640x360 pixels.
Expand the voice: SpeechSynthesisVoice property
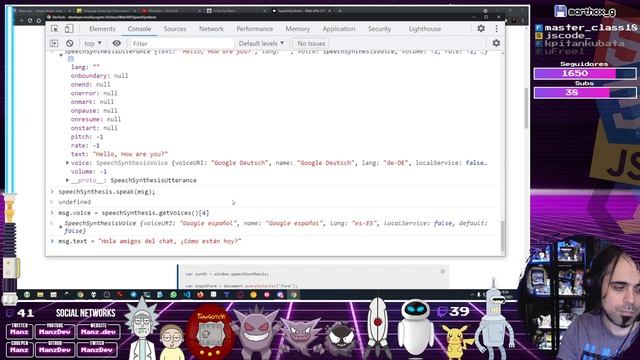67,163
